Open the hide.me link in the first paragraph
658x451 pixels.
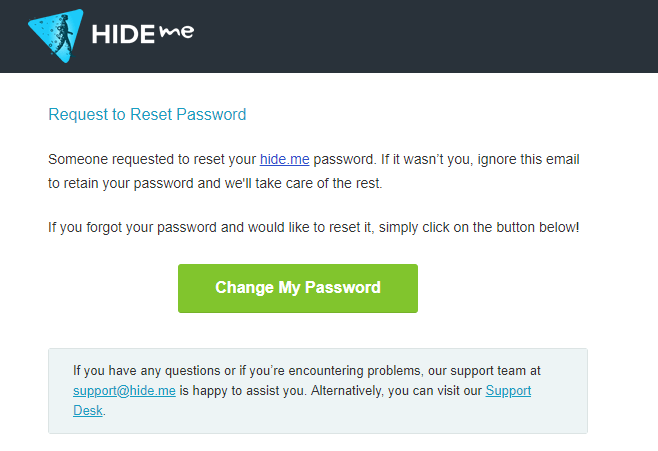[285, 159]
